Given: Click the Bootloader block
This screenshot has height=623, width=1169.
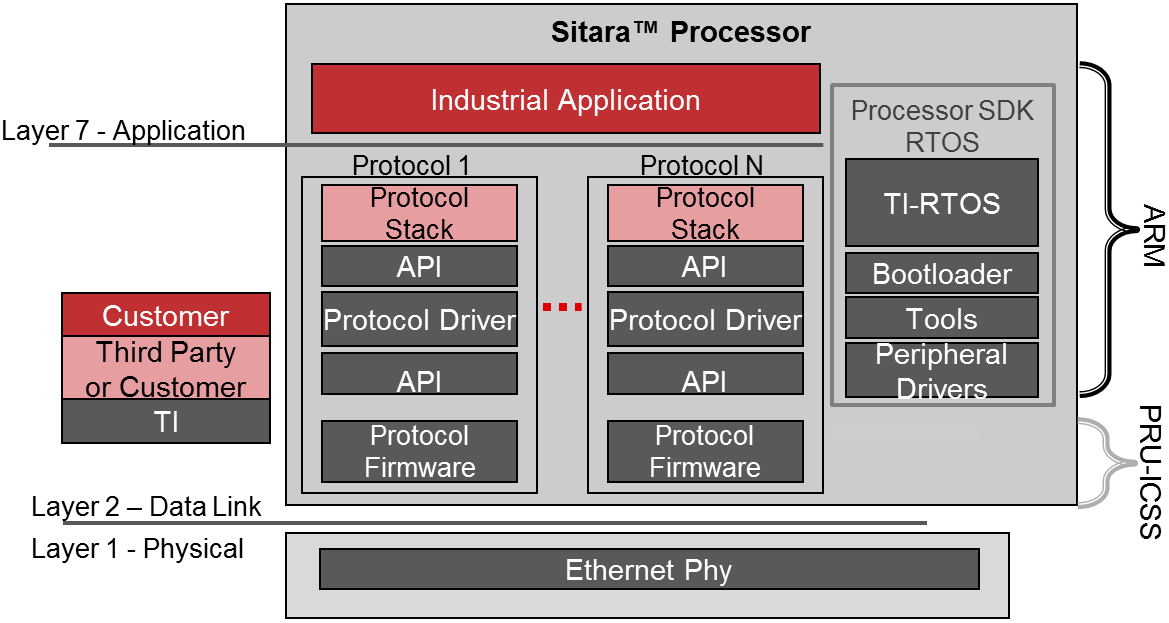Looking at the screenshot, I should pyautogui.click(x=942, y=273).
